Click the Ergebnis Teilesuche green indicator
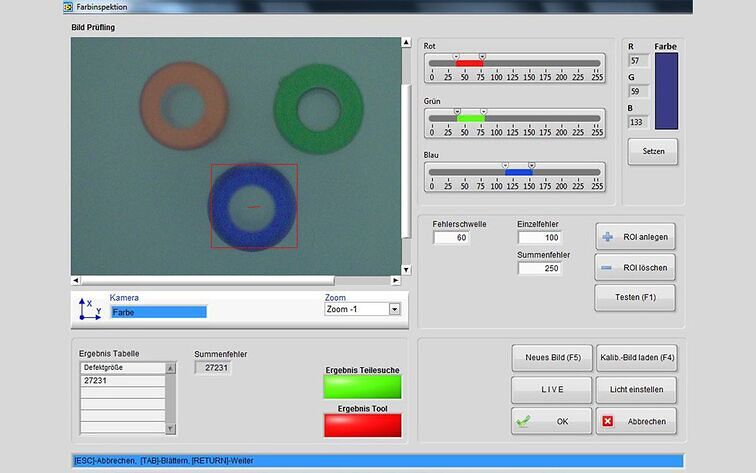Screen dimensions: 756x473 (363, 387)
